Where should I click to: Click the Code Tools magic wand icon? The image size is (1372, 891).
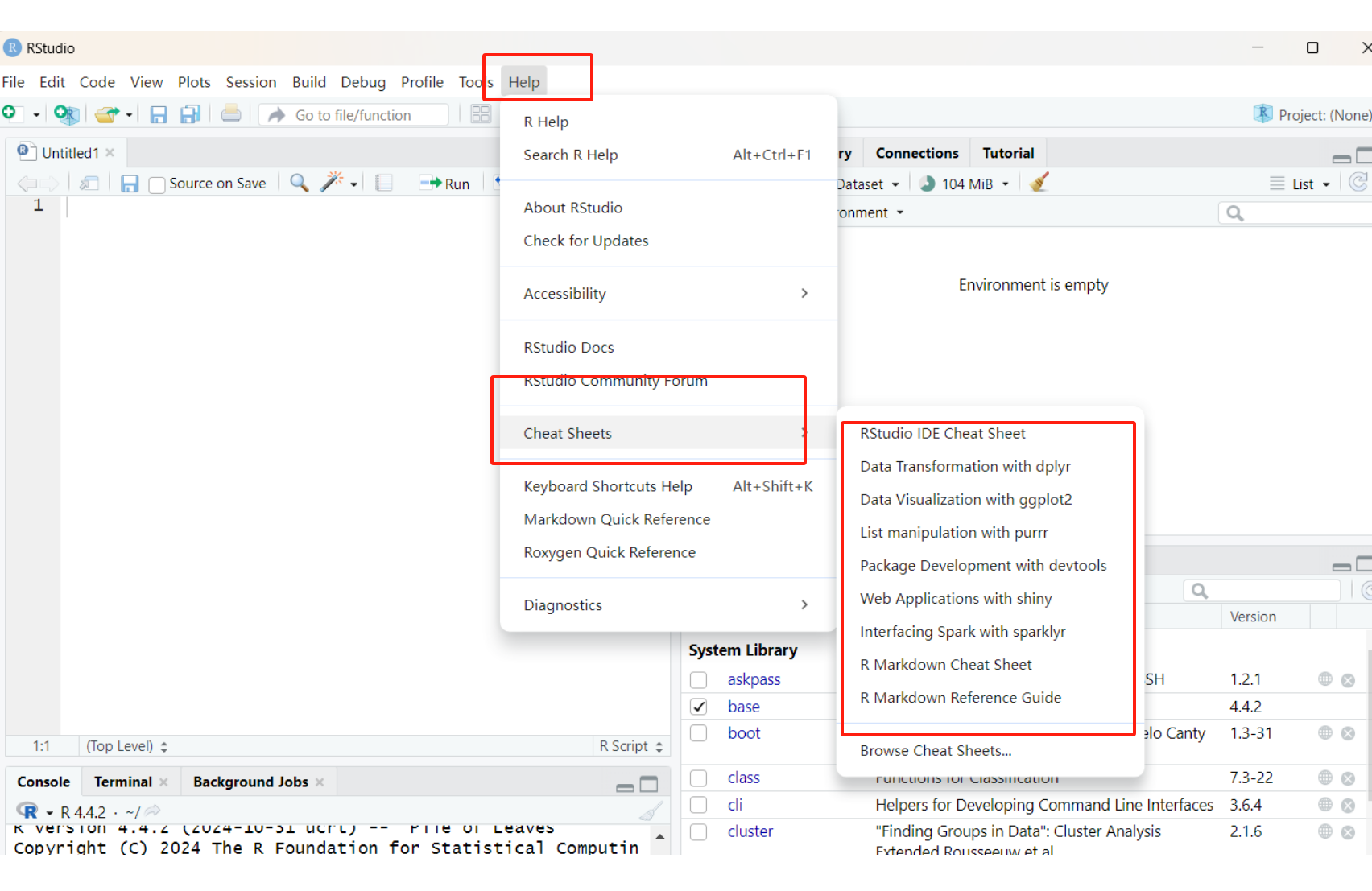(x=332, y=182)
